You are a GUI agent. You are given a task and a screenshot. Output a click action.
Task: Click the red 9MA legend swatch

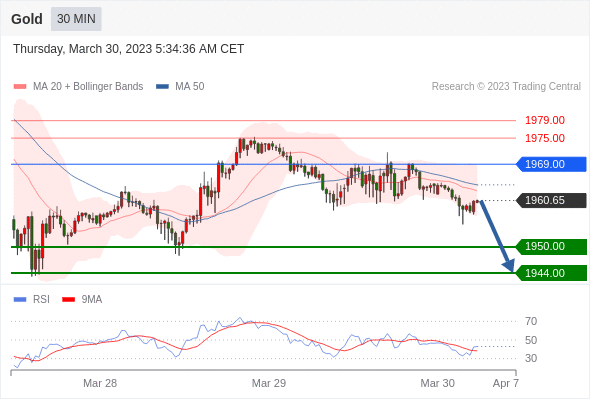coord(68,300)
